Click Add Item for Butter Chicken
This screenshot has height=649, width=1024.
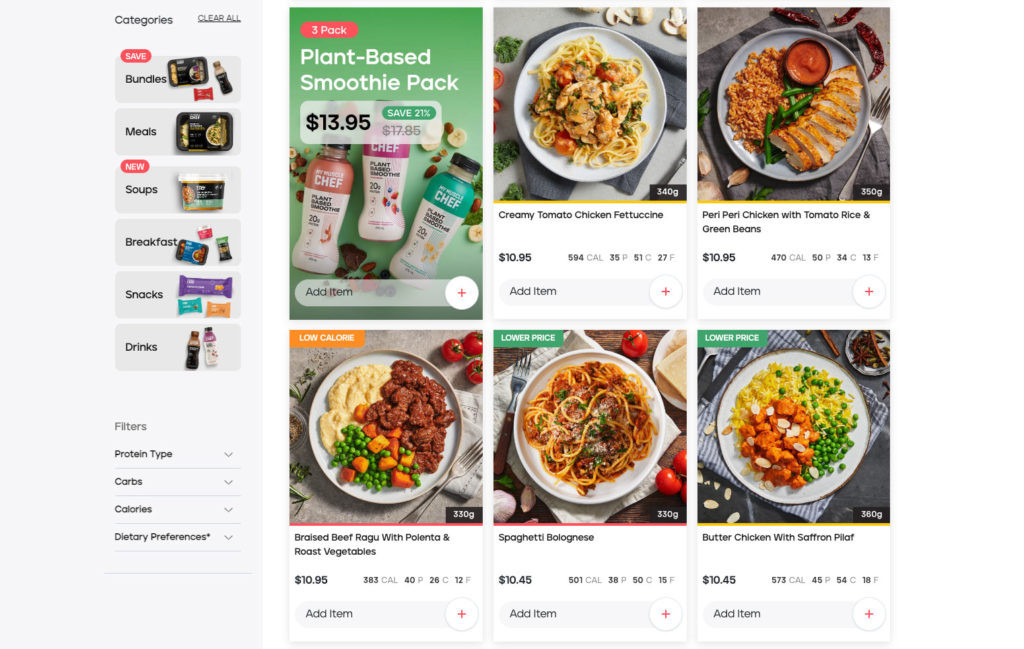[x=778, y=614]
